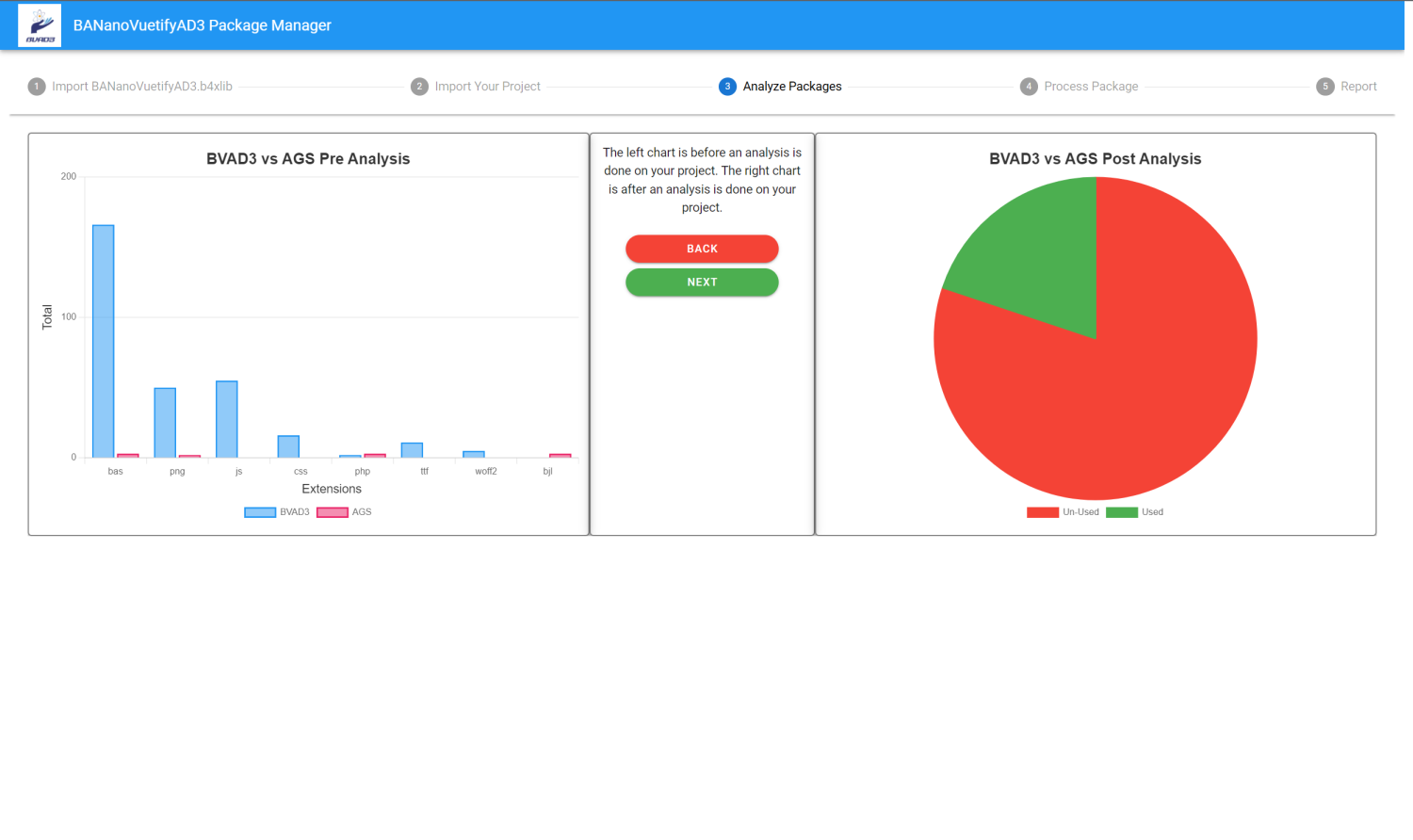The height and width of the screenshot is (840, 1413).
Task: Click the red BACK button
Action: tap(702, 249)
